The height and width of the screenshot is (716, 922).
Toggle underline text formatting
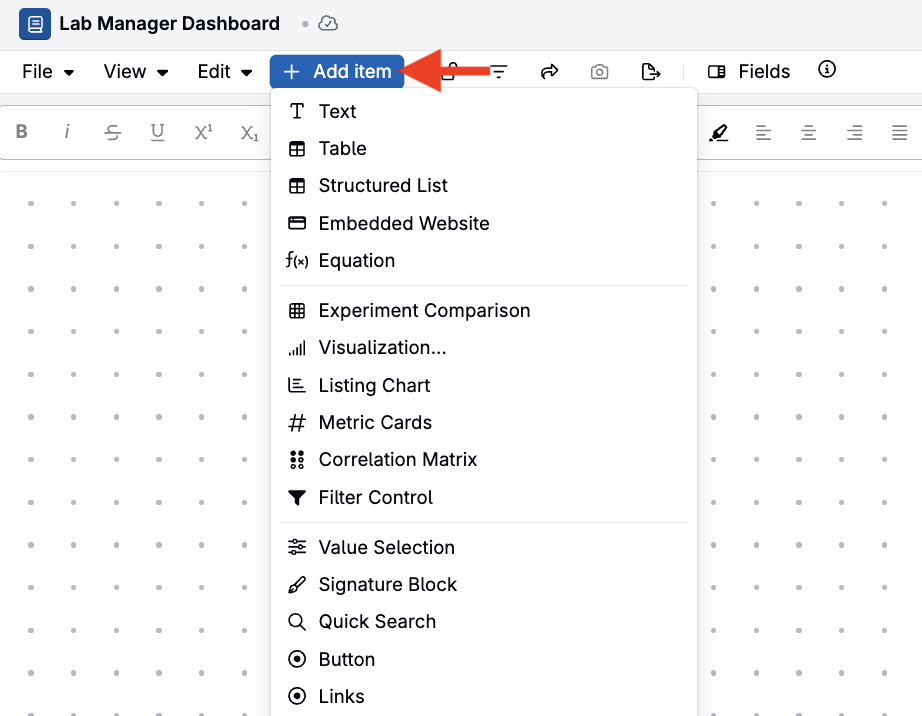pos(157,132)
